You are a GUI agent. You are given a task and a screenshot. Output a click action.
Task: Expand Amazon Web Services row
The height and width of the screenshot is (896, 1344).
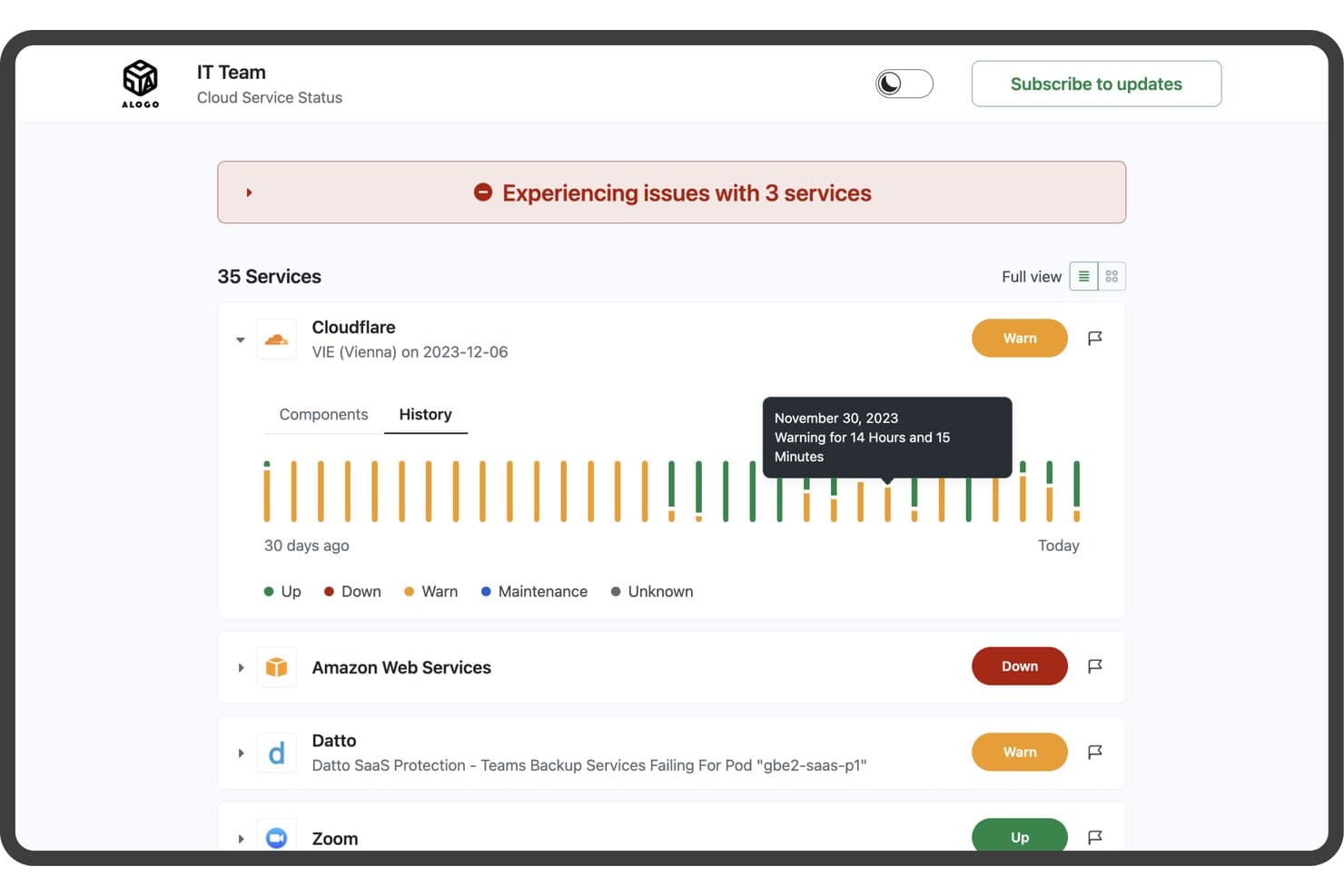(x=241, y=667)
